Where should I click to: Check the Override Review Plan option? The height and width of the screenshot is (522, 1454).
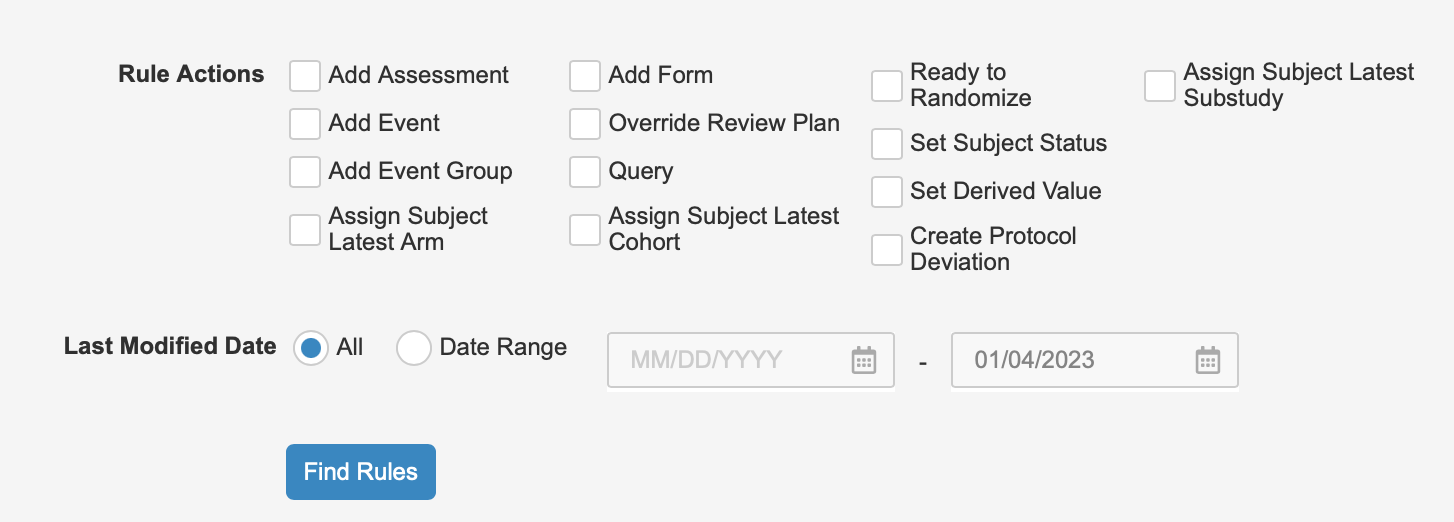(585, 124)
